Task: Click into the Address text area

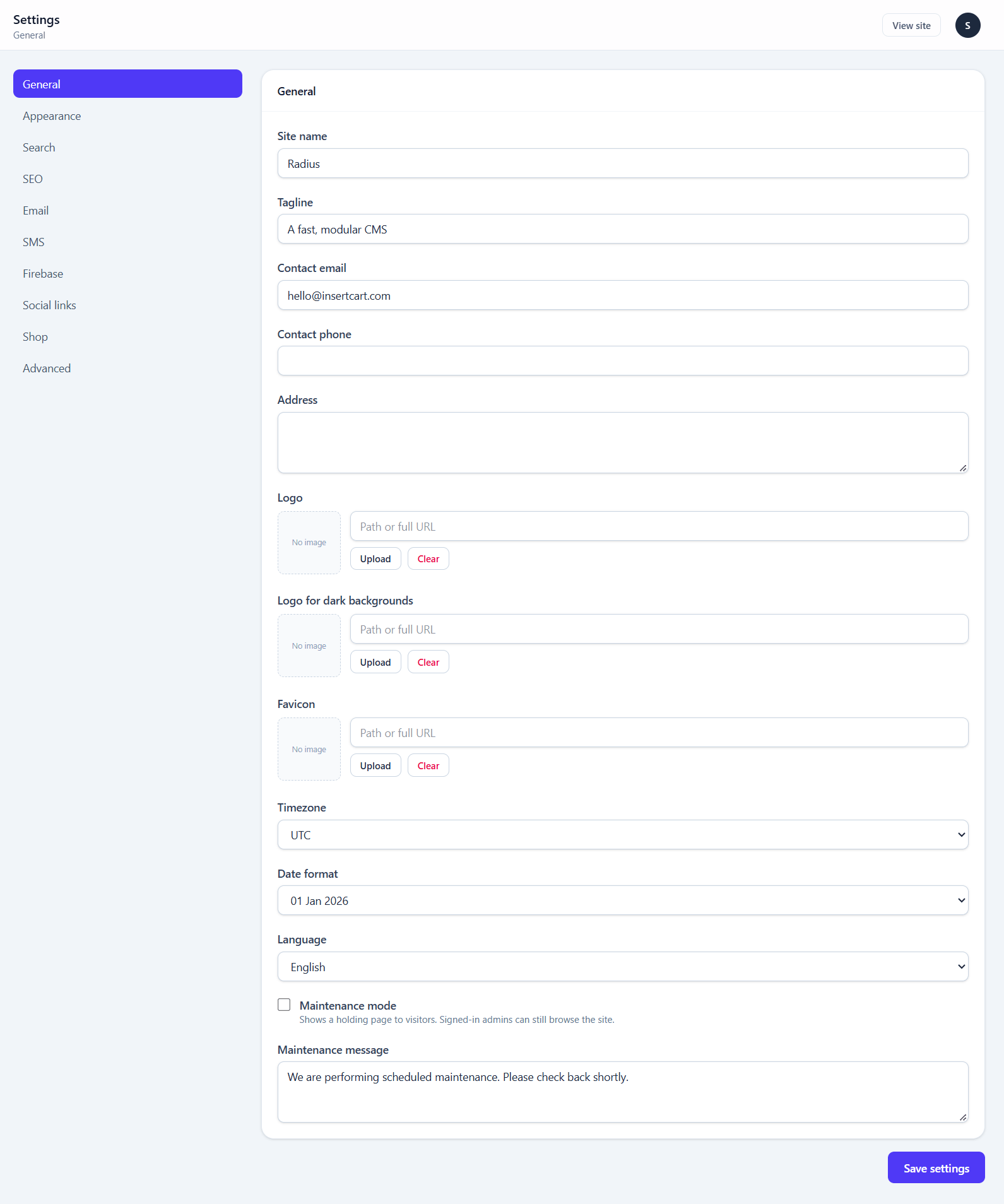Action: click(x=623, y=443)
